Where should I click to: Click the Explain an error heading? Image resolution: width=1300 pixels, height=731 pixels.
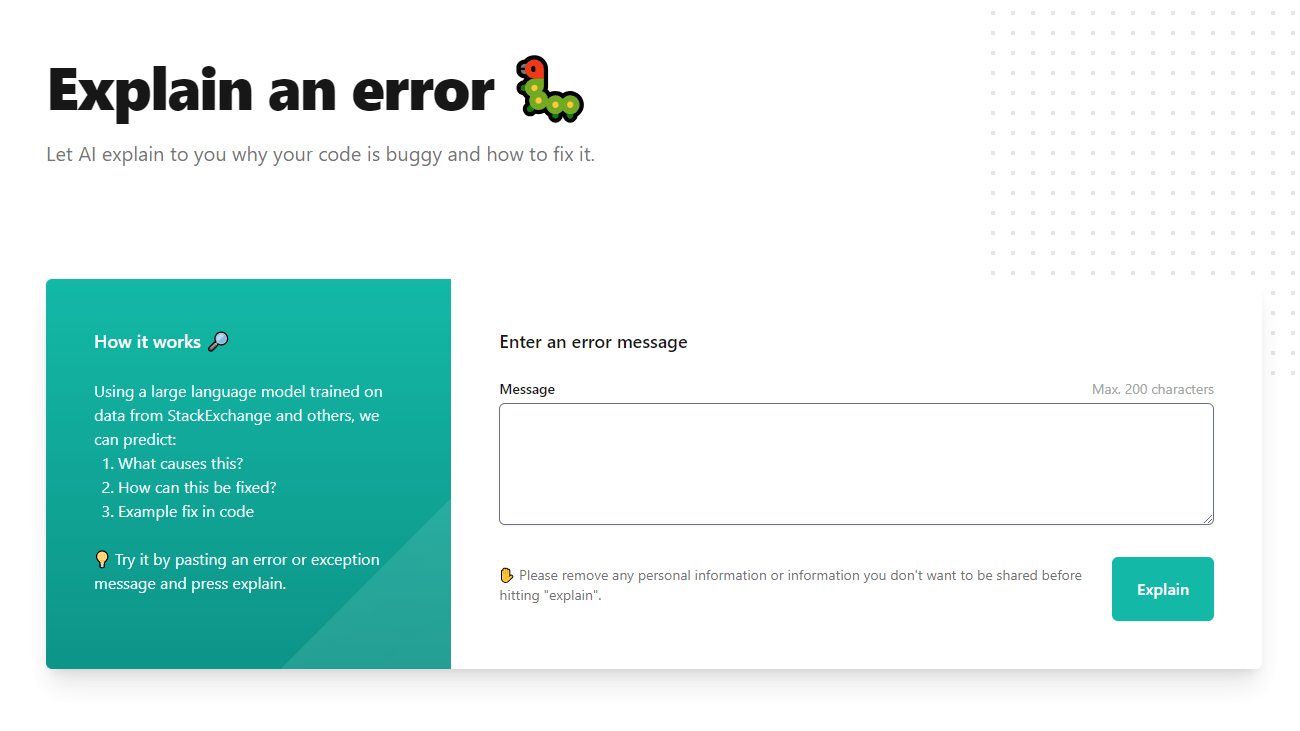[271, 90]
